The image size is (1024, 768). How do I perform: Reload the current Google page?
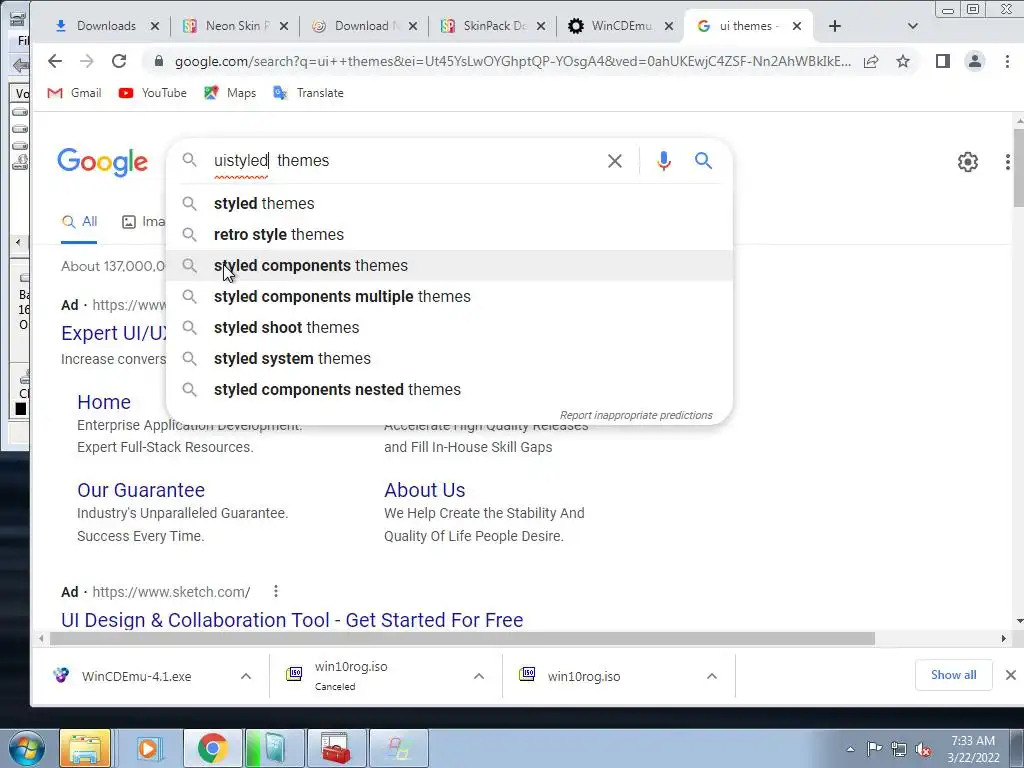pyautogui.click(x=119, y=61)
